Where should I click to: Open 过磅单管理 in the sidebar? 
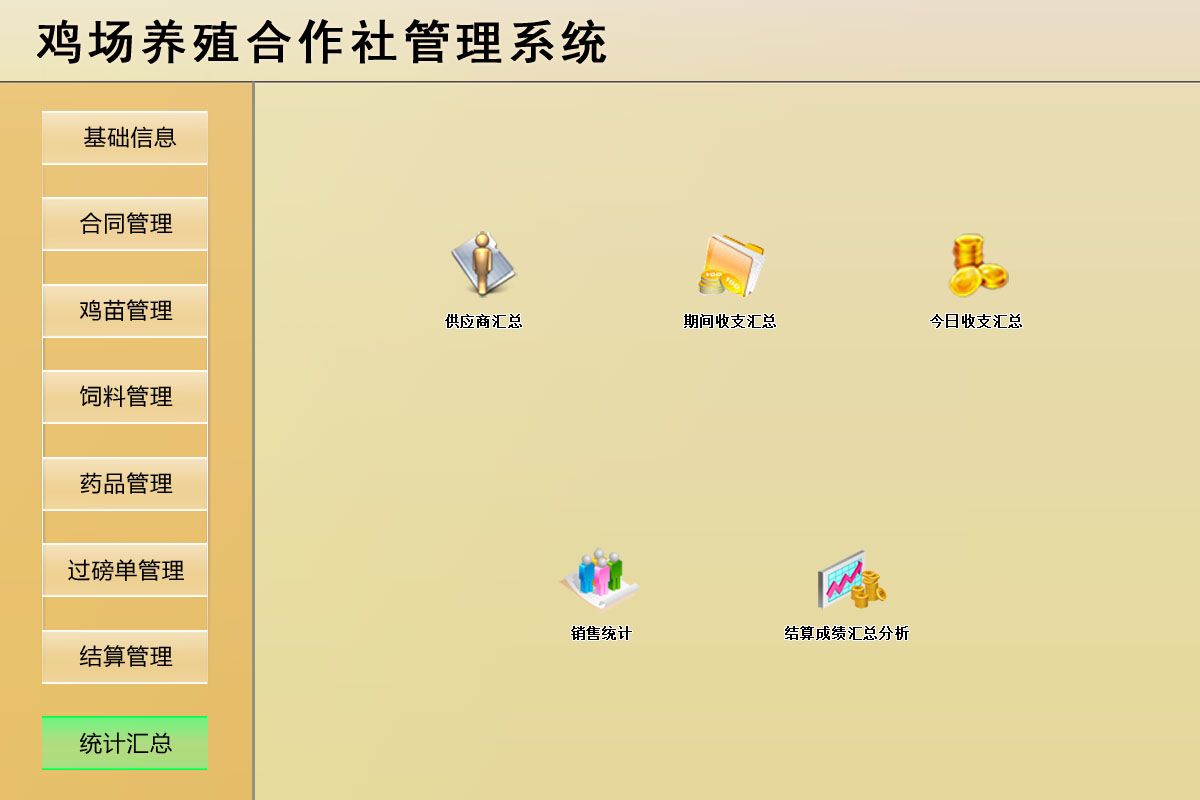(x=125, y=570)
